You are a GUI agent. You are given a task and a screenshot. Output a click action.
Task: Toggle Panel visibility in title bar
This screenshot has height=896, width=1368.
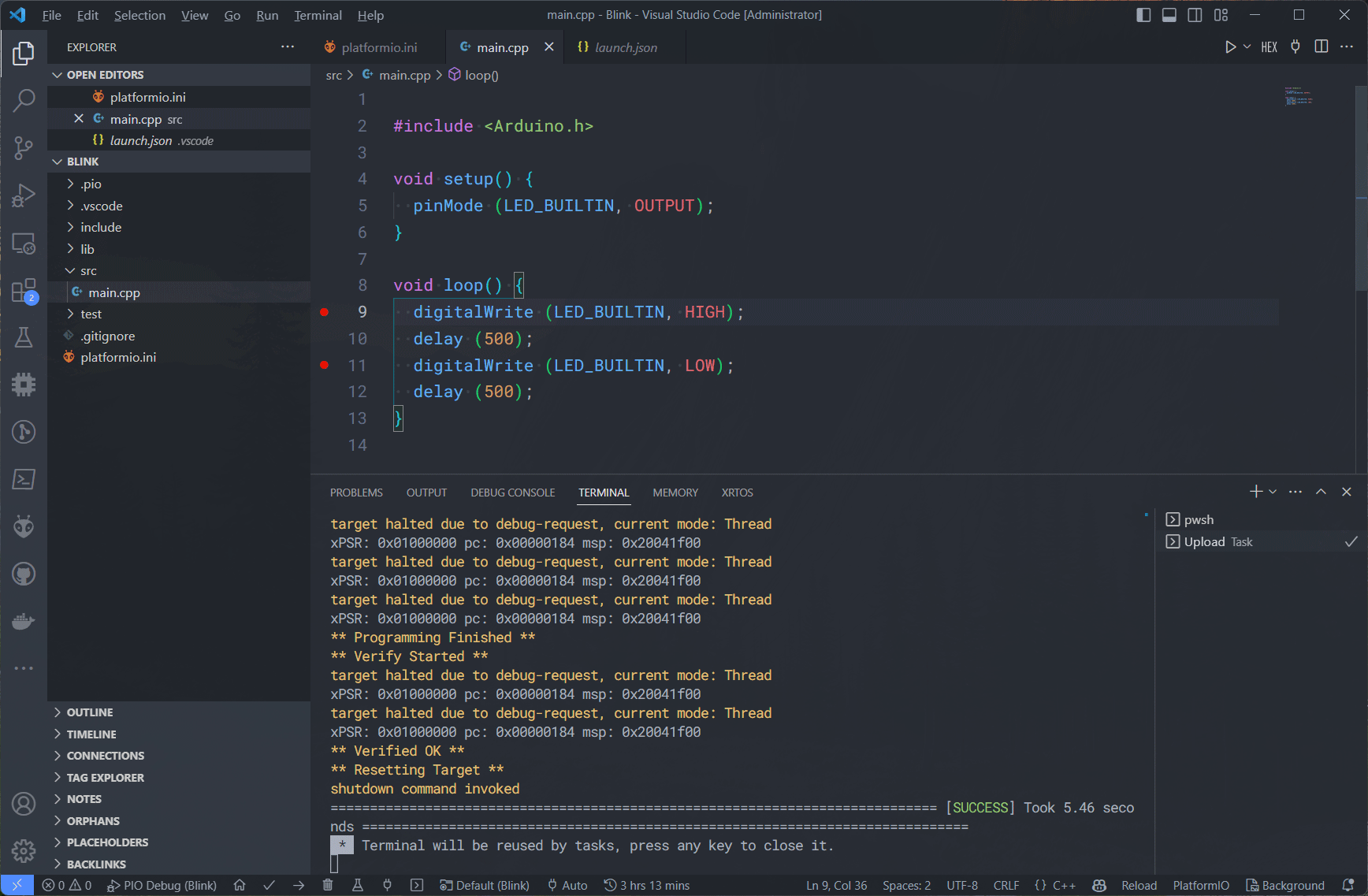point(1169,15)
